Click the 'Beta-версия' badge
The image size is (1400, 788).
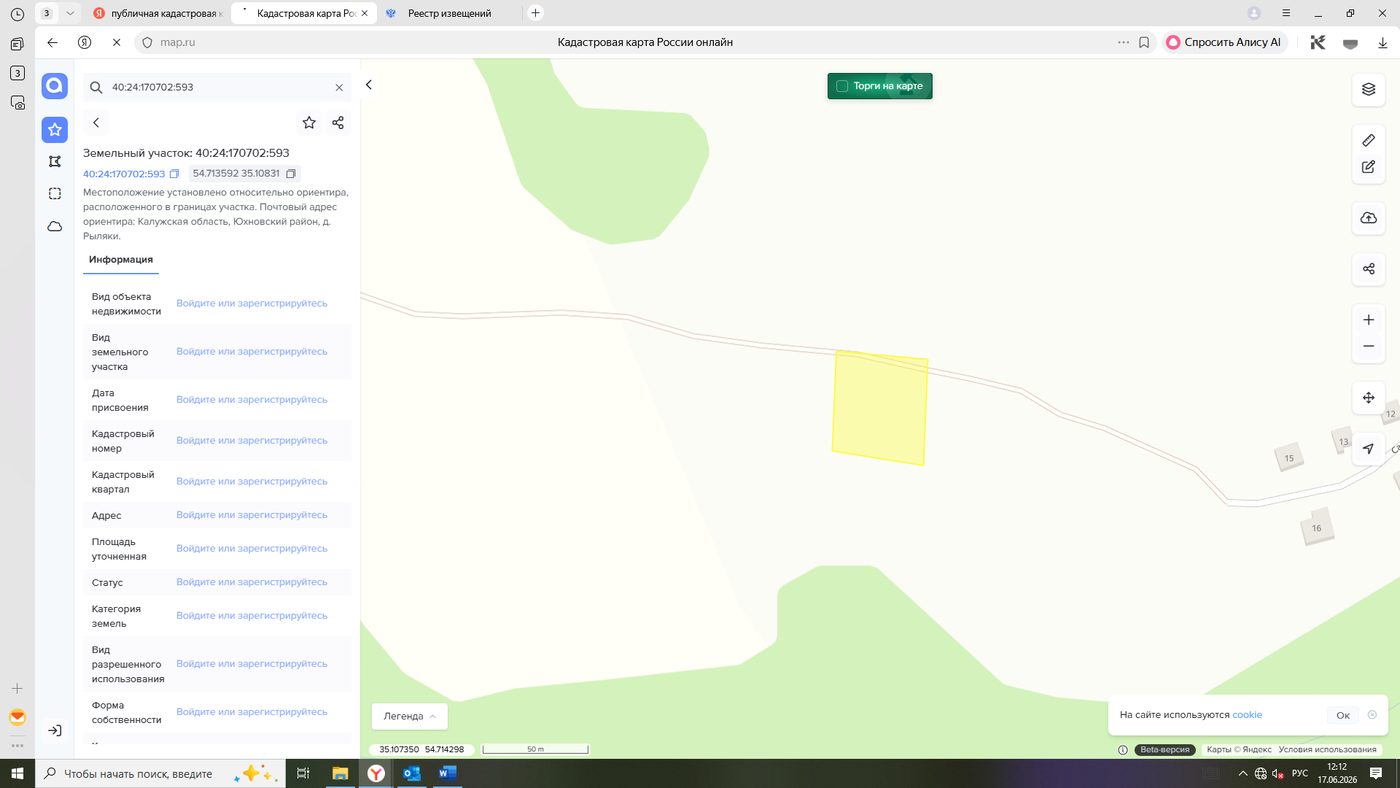pos(1165,749)
